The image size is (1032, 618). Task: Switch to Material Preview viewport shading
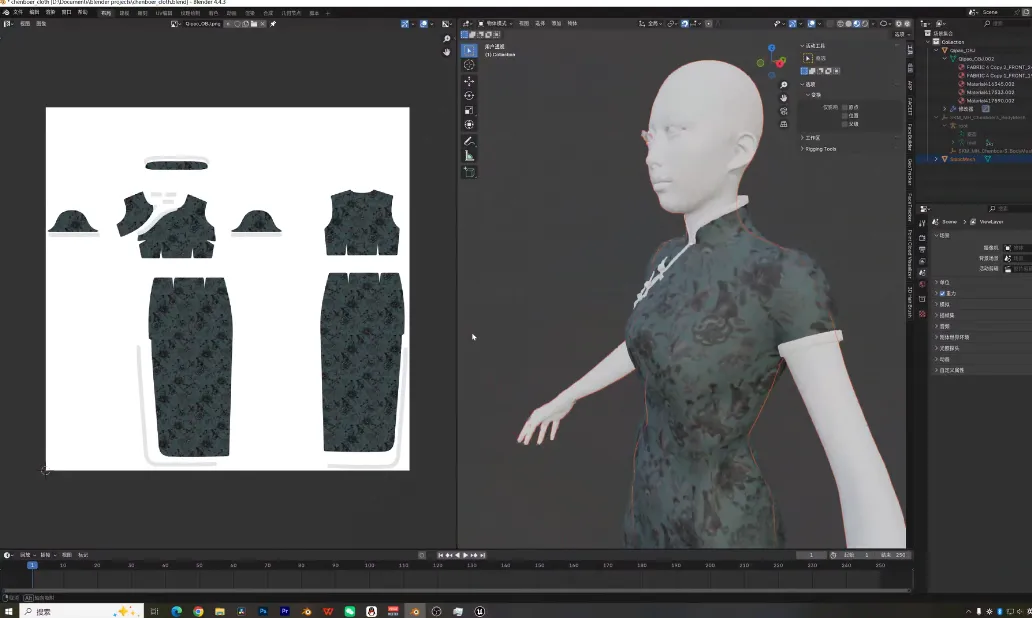[856, 24]
